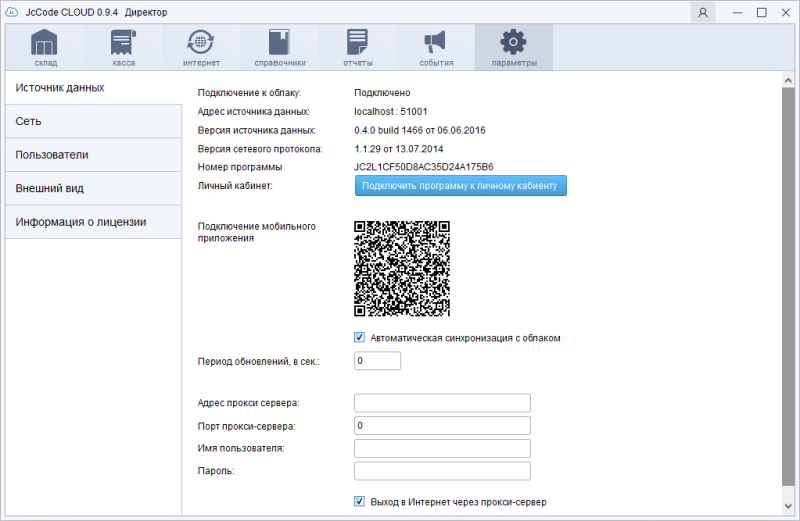The width and height of the screenshot is (800, 521).
Task: Open события (events) megaphone section
Action: point(436,47)
